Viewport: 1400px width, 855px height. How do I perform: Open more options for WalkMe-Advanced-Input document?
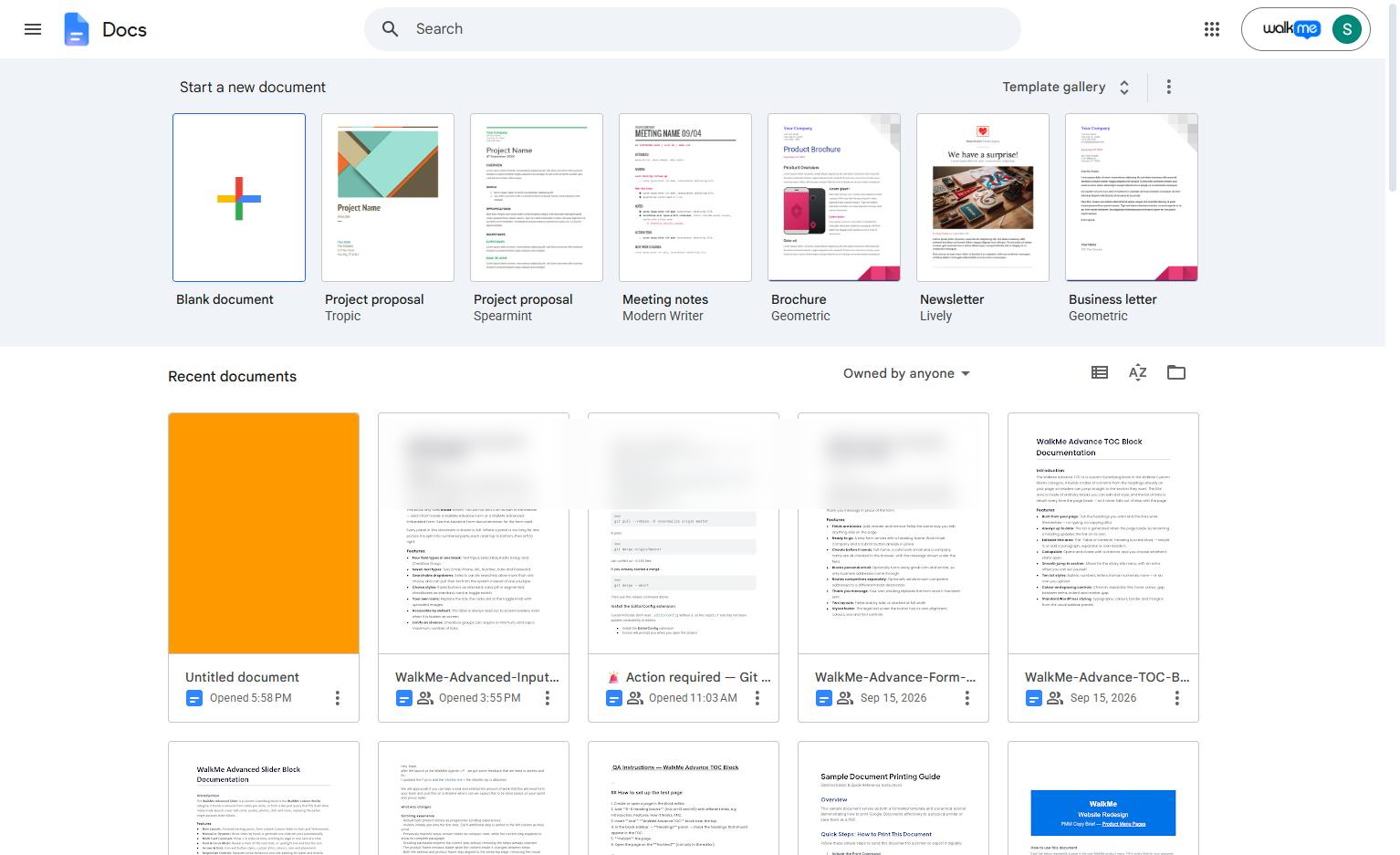tap(548, 698)
